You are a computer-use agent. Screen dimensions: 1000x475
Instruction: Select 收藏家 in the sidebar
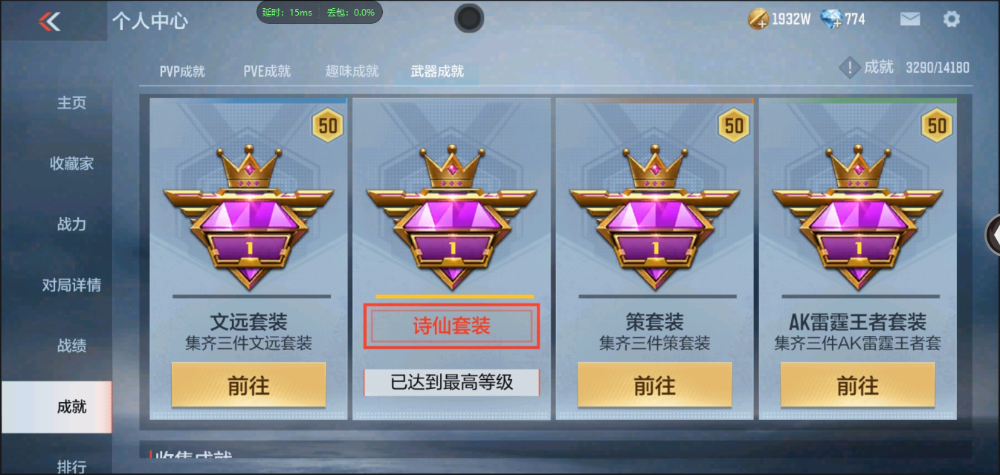click(x=71, y=164)
